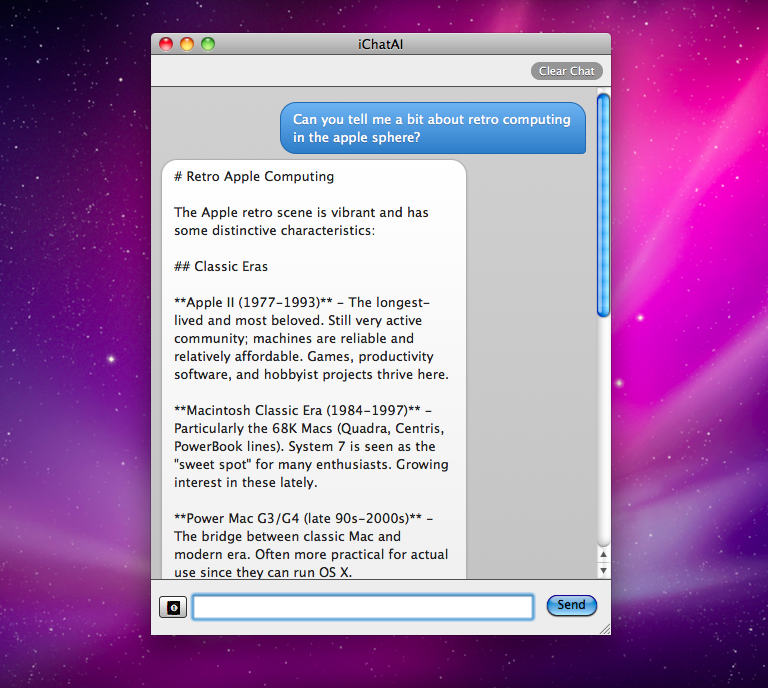Screen dimensions: 768x688
Task: Click "**Power Mac G3/G4 (late 90s-2000s)**" text
Action: tap(298, 518)
